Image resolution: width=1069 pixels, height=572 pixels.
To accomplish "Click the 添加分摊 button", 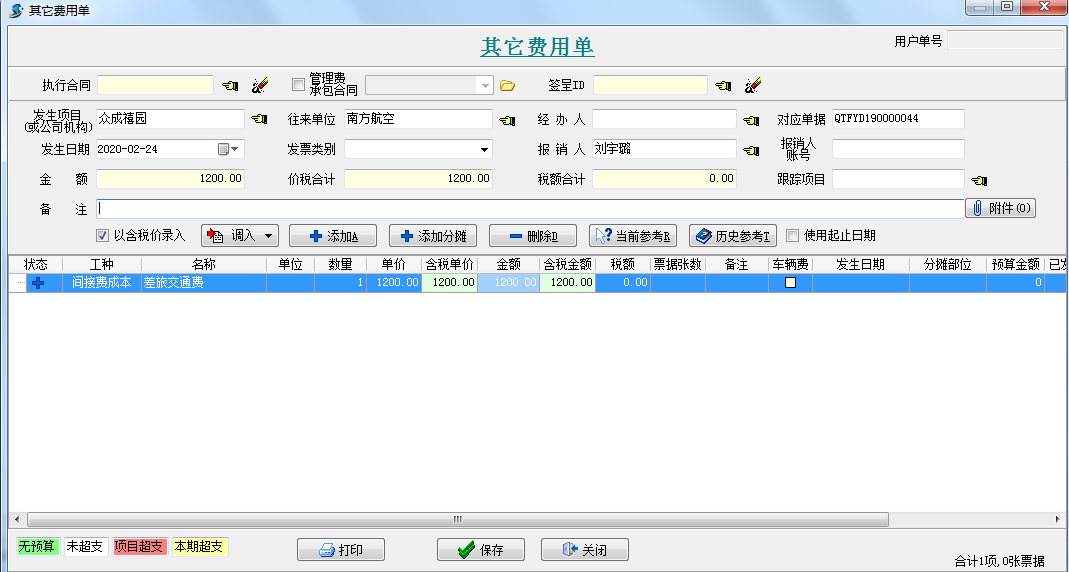I will click(x=433, y=236).
